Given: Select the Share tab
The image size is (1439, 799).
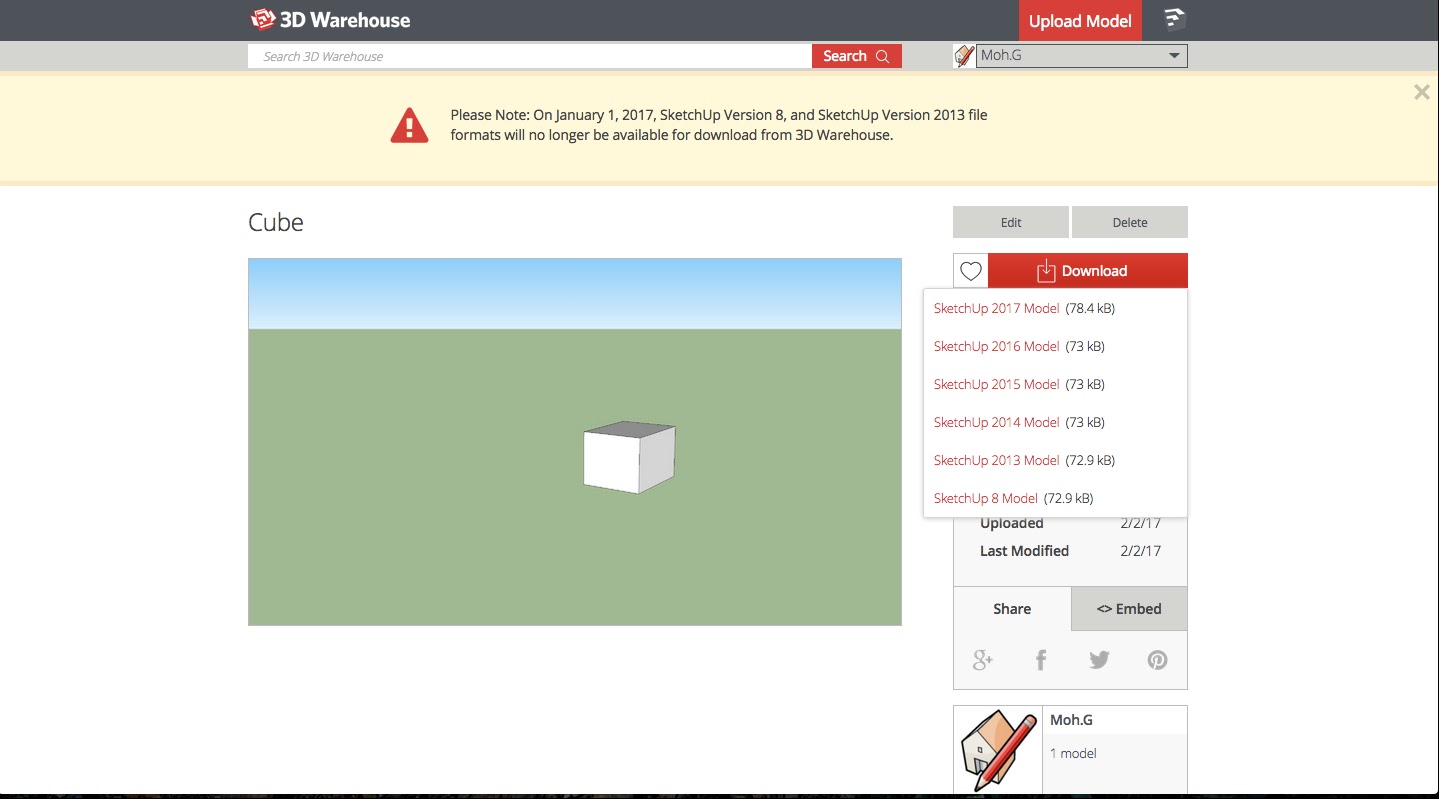Looking at the screenshot, I should click(1011, 609).
